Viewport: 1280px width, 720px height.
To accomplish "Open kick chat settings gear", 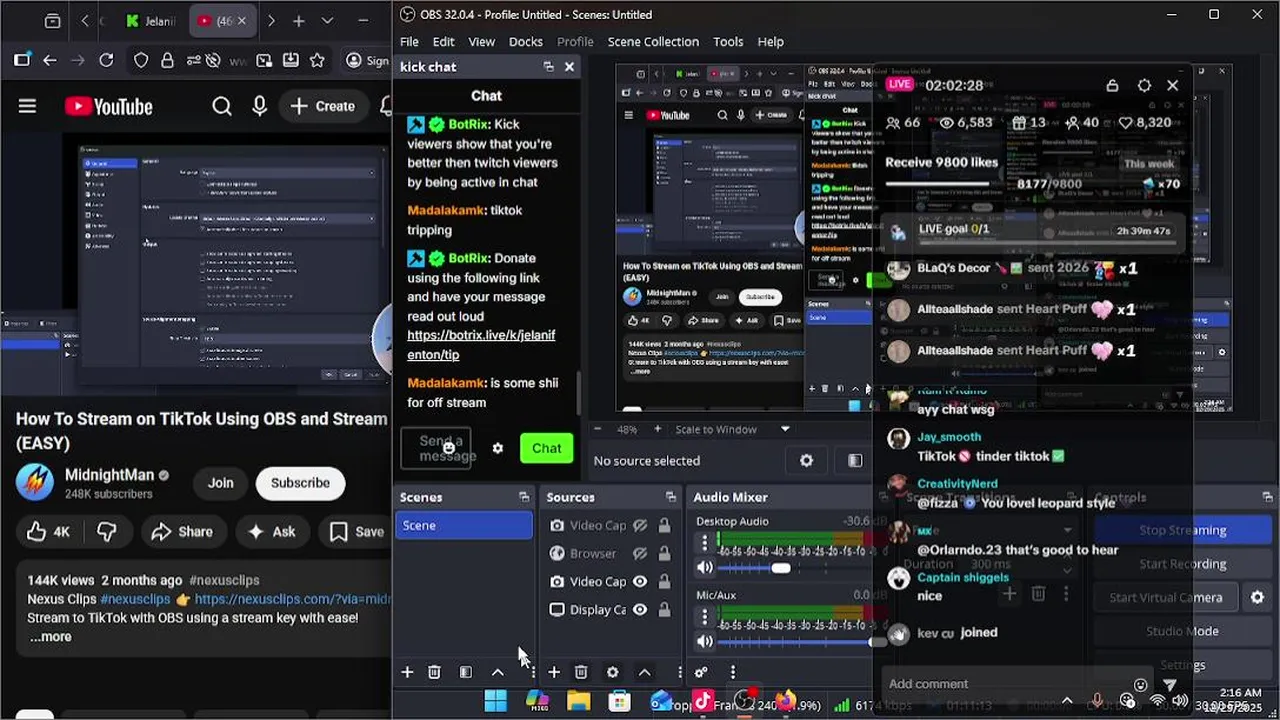I will click(498, 448).
